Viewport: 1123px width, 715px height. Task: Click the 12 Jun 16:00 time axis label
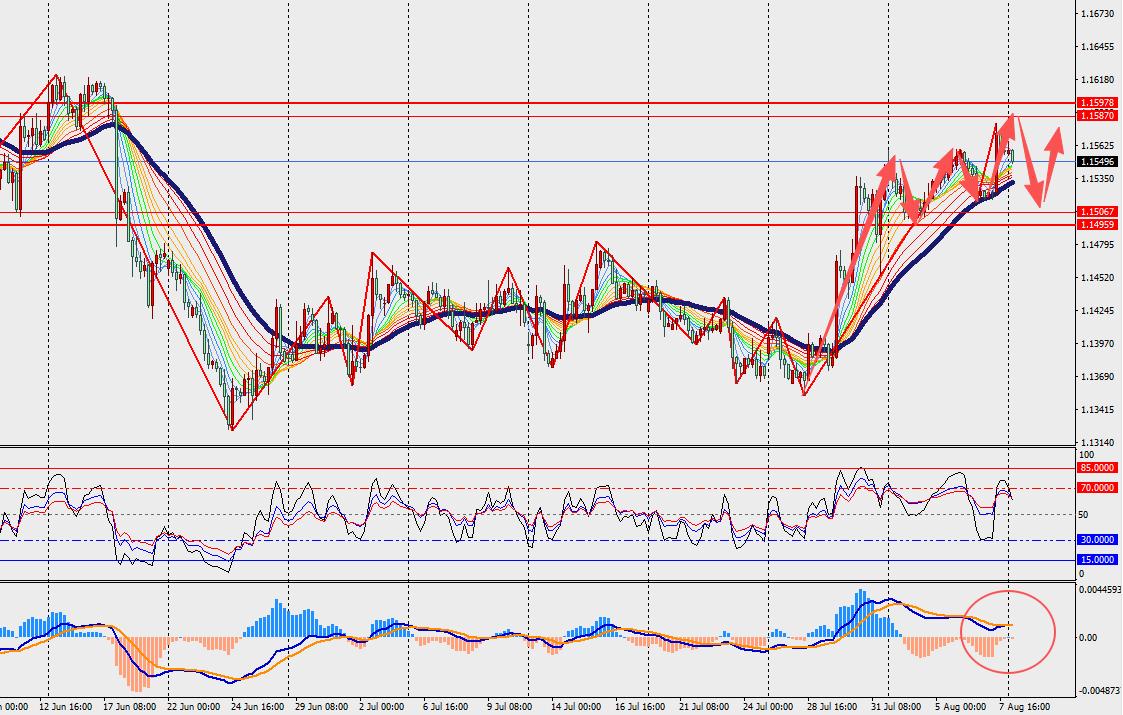(x=65, y=707)
